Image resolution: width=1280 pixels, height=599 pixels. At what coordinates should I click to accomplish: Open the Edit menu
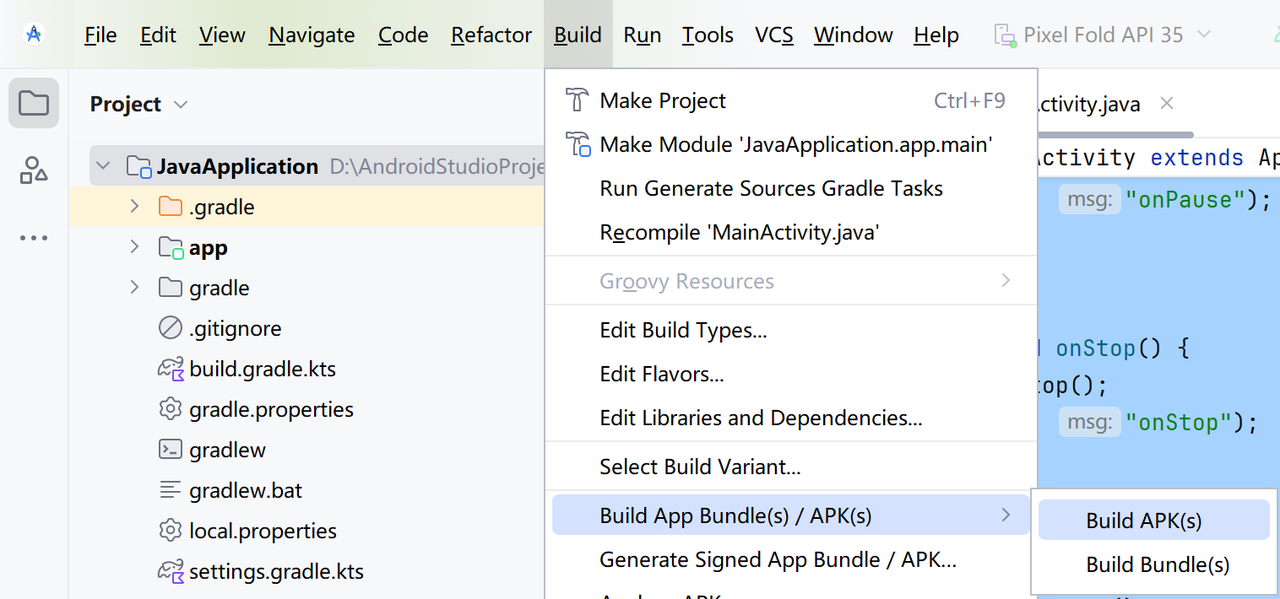pyautogui.click(x=158, y=35)
